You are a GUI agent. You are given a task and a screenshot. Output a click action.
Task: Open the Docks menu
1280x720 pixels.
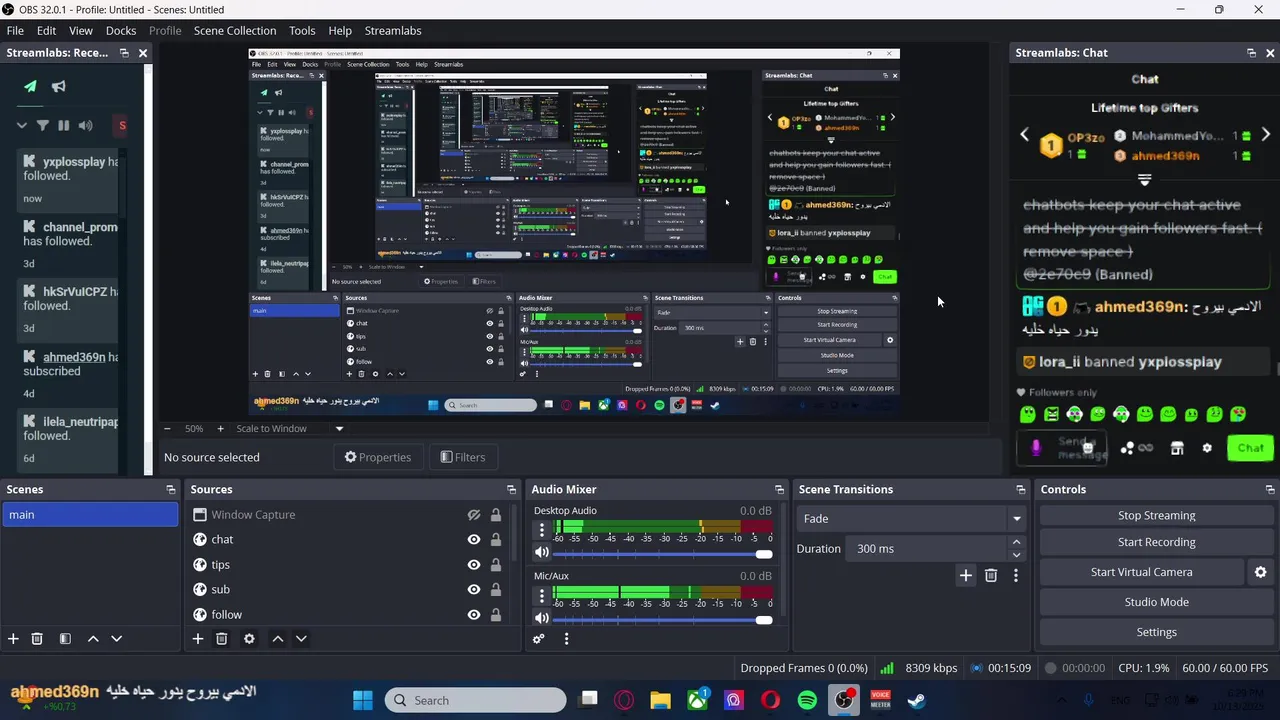(x=120, y=30)
